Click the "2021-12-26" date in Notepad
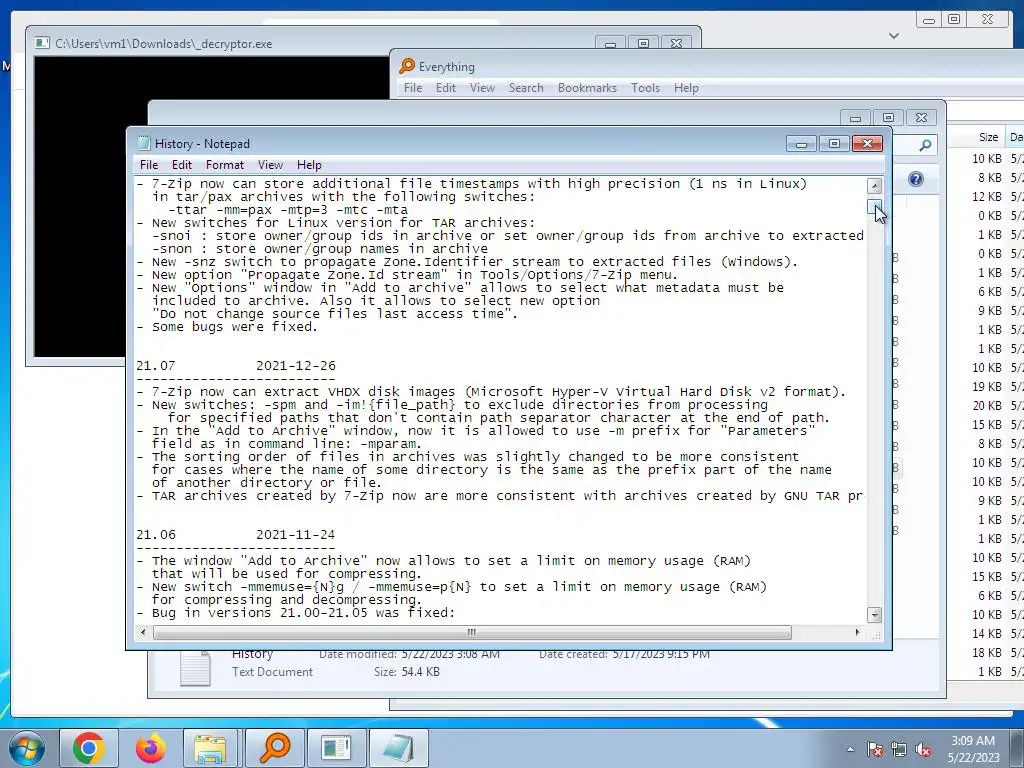 296,366
